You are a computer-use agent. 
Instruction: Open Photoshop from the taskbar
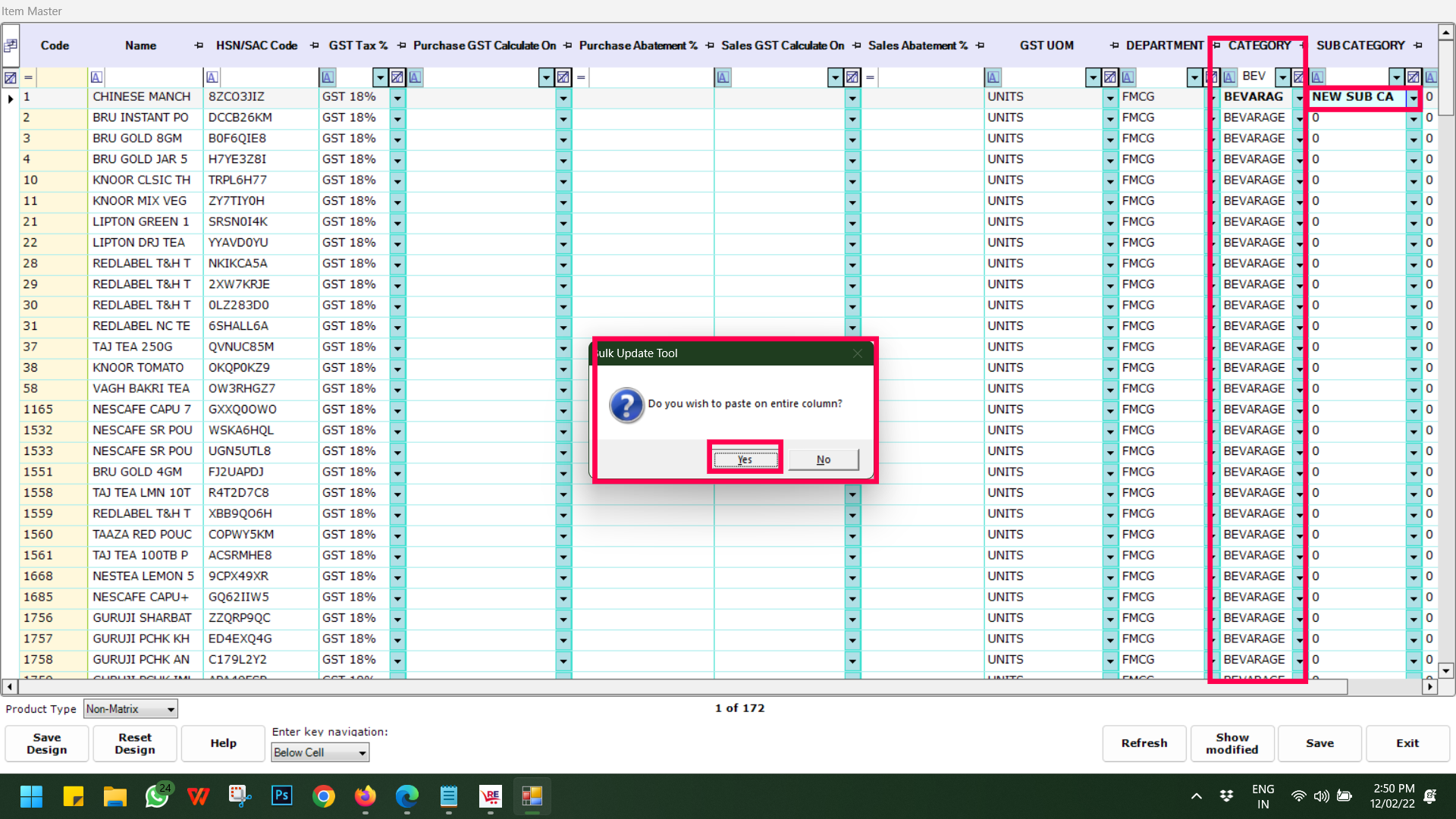[x=282, y=795]
